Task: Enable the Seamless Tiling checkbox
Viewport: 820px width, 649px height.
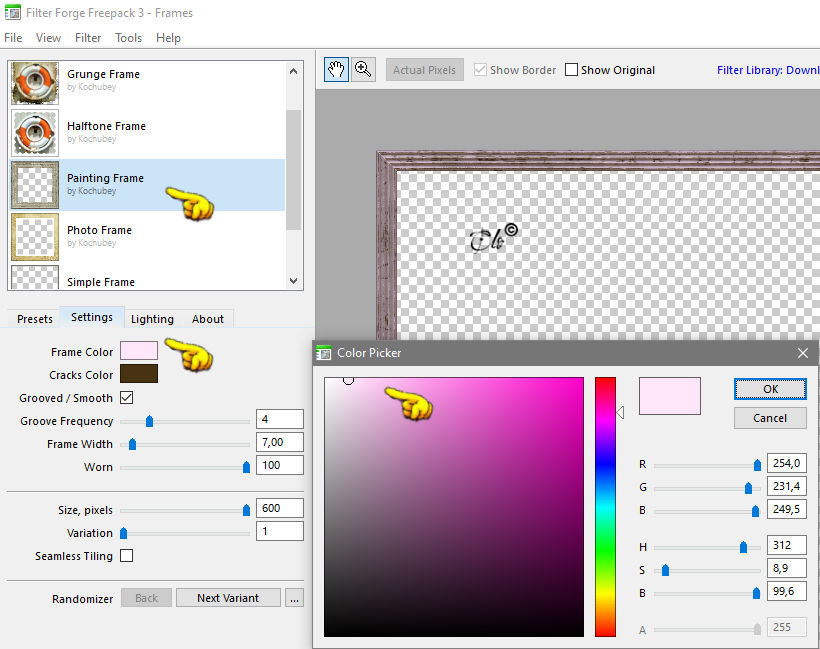Action: pyautogui.click(x=127, y=556)
